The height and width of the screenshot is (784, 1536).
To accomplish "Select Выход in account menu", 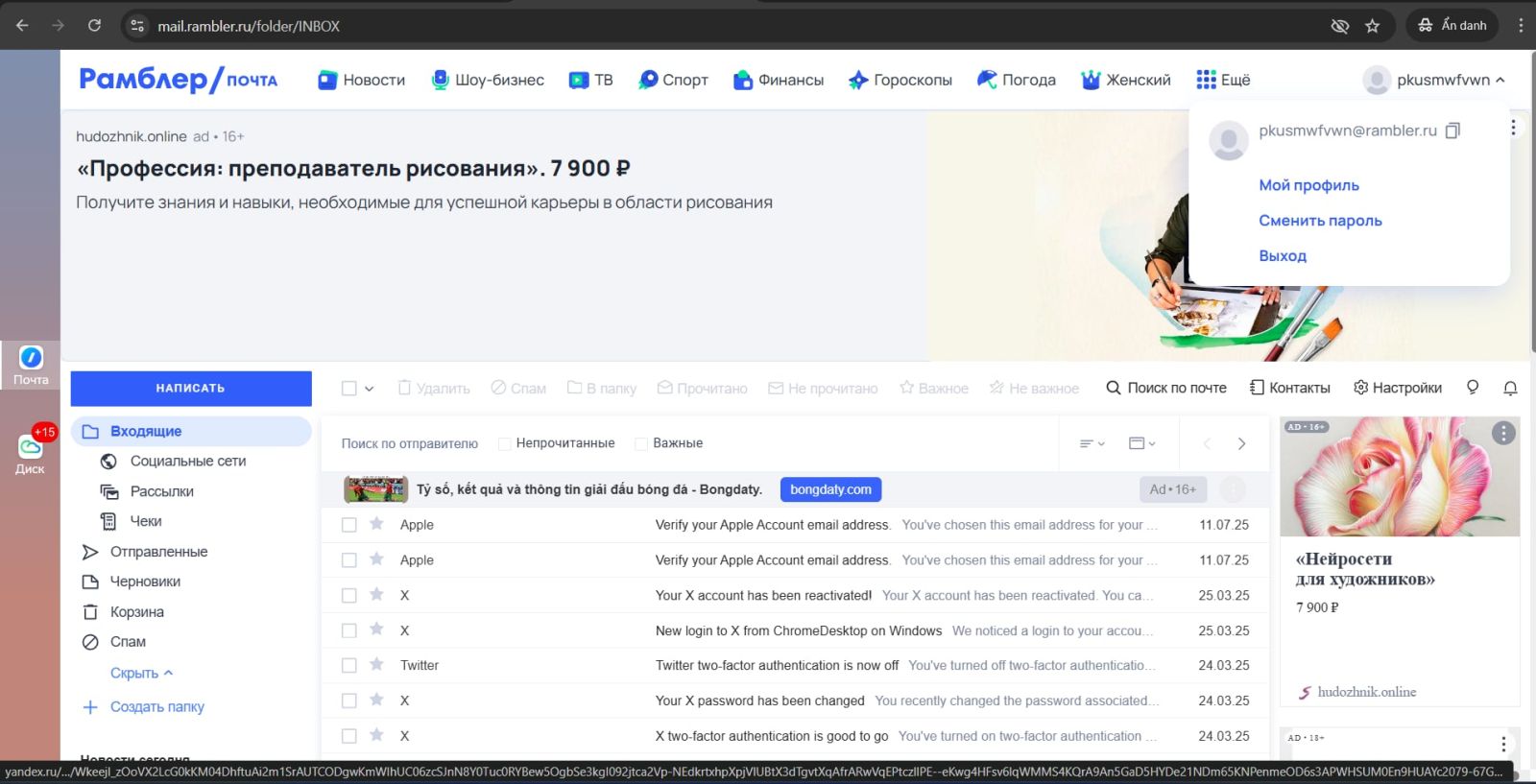I will click(1283, 256).
